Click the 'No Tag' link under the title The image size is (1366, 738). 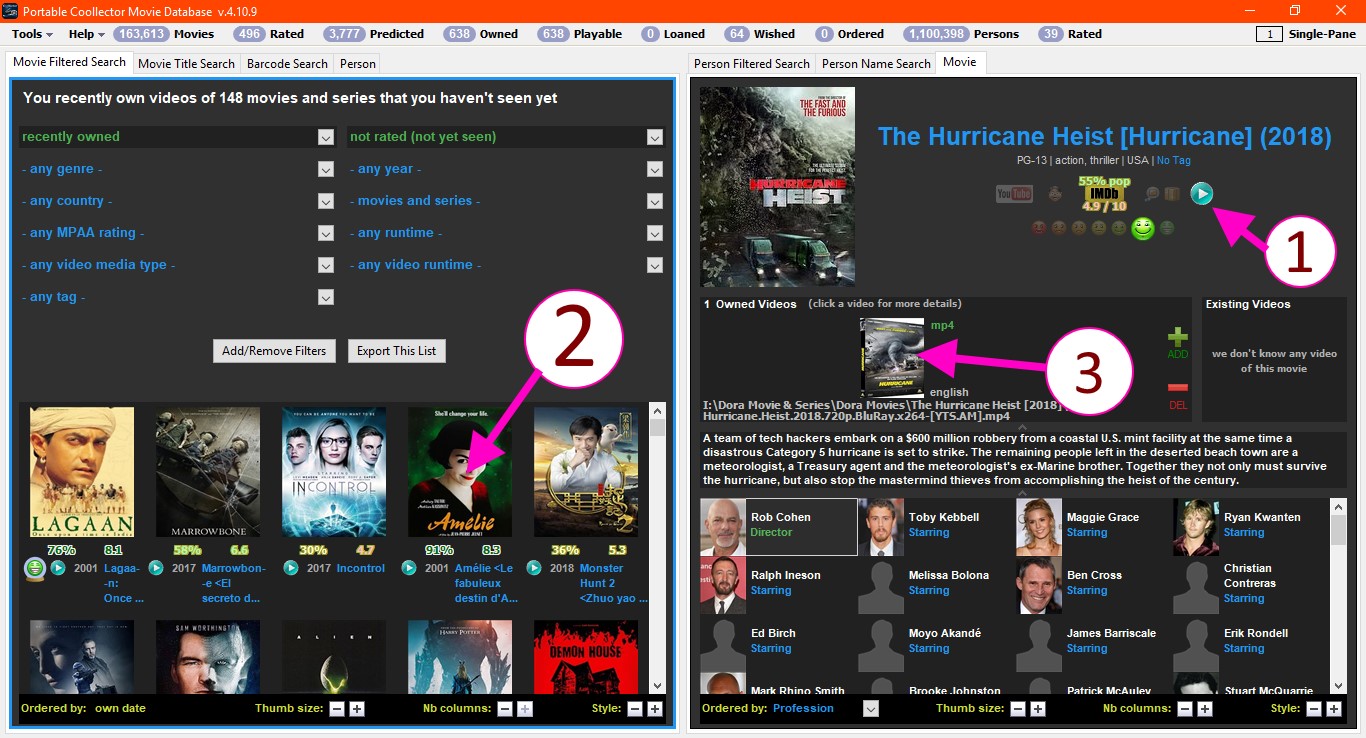point(1173,160)
